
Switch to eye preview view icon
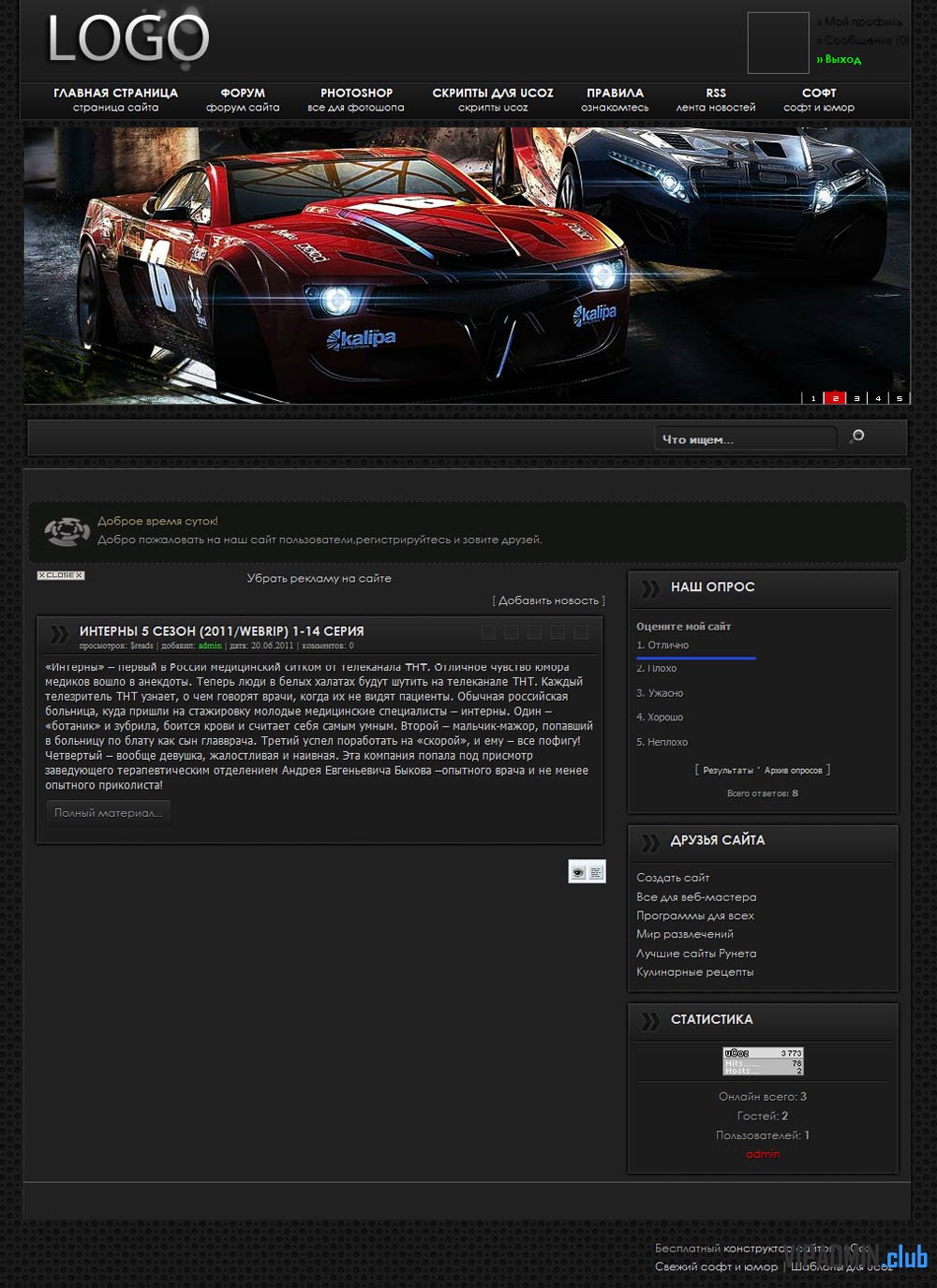[578, 872]
